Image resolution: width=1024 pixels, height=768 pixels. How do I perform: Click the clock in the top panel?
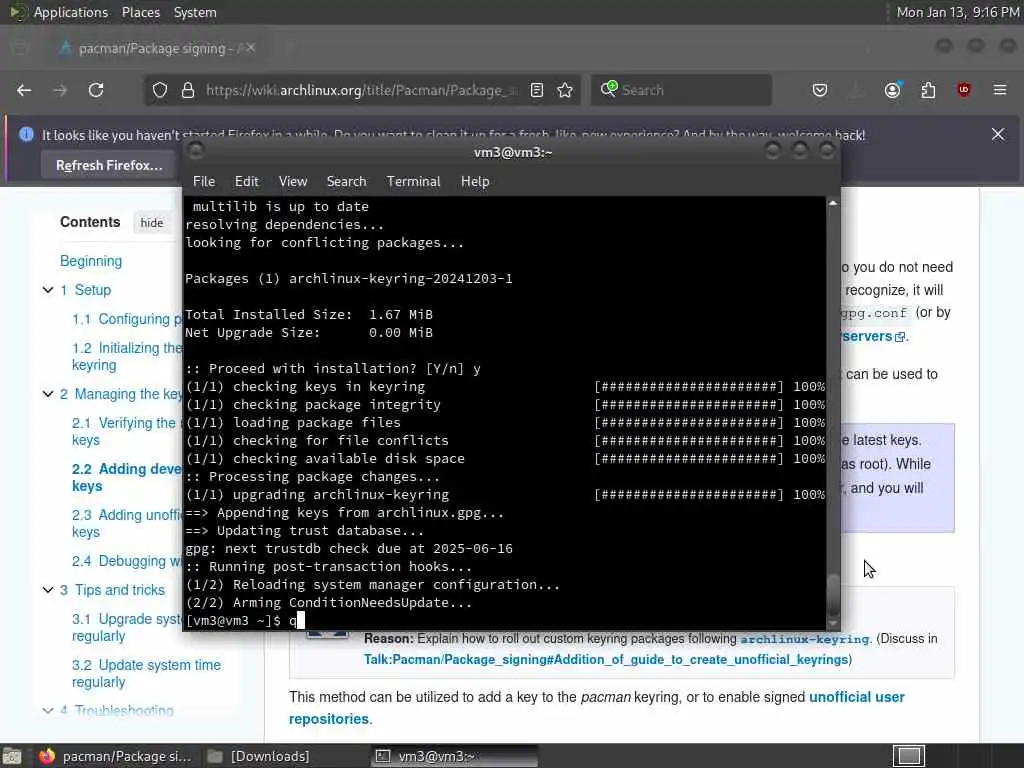point(957,12)
